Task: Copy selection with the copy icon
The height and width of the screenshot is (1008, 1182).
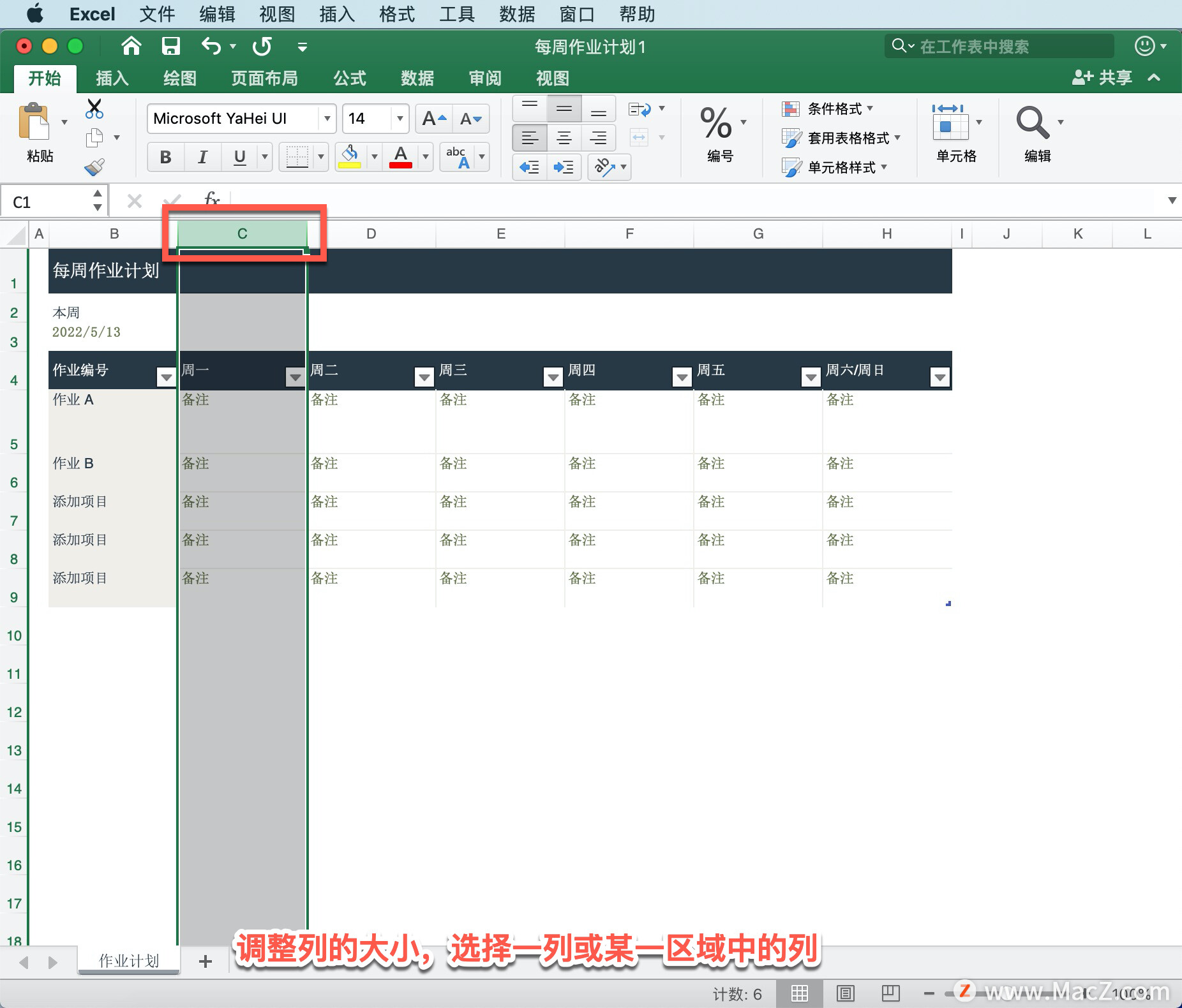Action: [94, 138]
